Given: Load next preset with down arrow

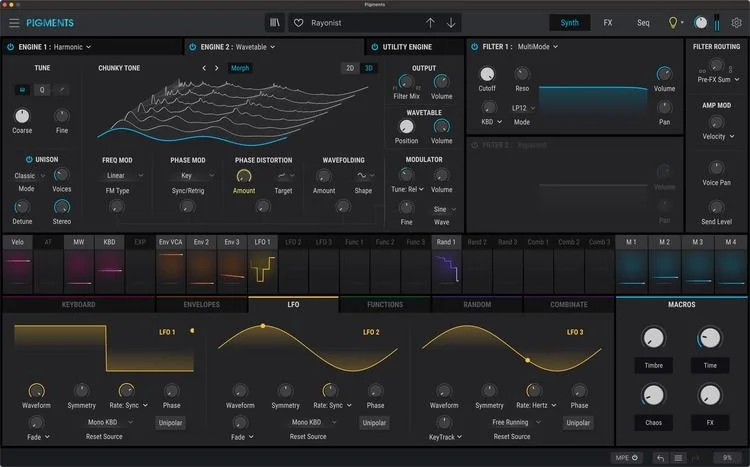Looking at the screenshot, I should click(451, 22).
